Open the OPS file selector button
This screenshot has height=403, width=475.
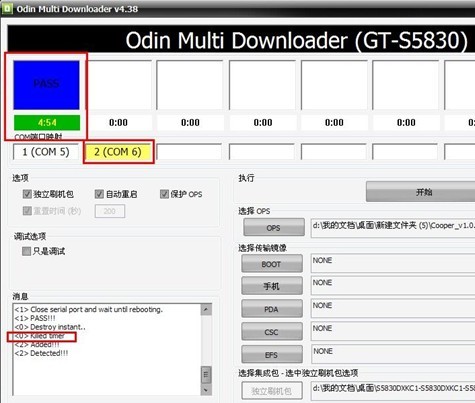pyautogui.click(x=274, y=228)
